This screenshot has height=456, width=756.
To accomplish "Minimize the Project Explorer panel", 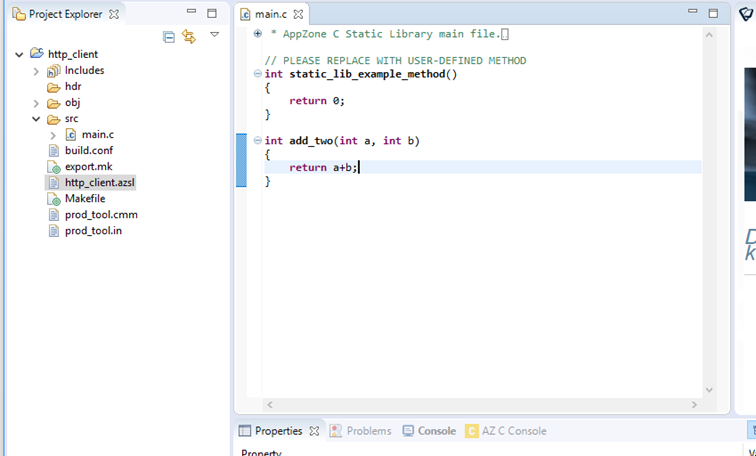I will click(191, 11).
